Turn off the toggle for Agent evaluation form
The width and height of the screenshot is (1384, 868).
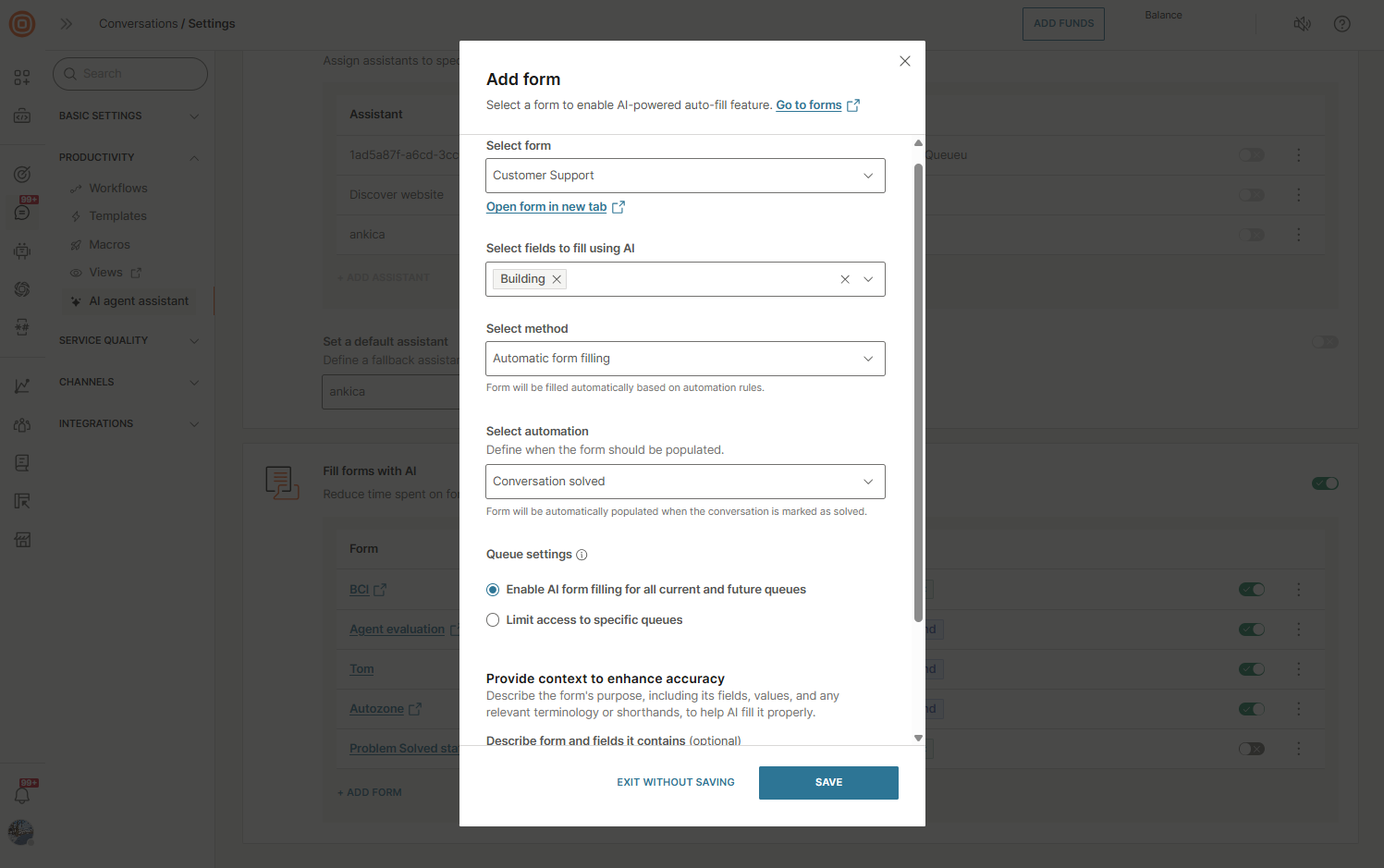1251,629
